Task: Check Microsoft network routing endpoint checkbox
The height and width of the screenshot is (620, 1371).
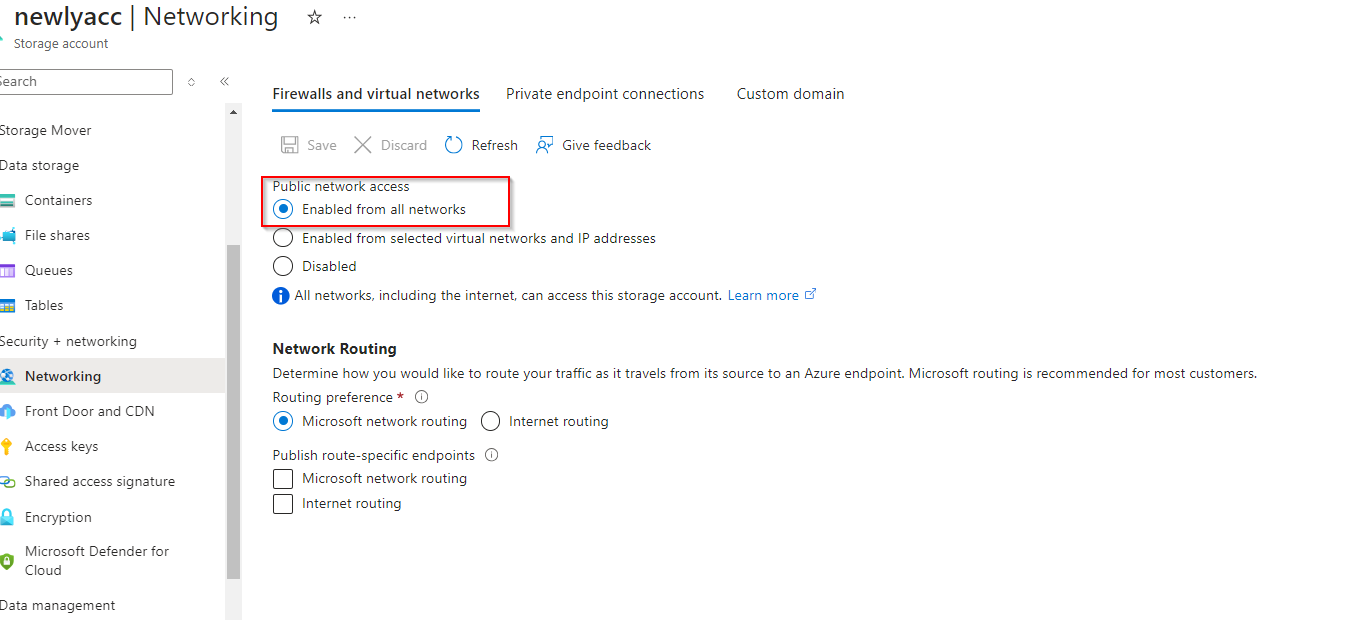Action: (284, 479)
